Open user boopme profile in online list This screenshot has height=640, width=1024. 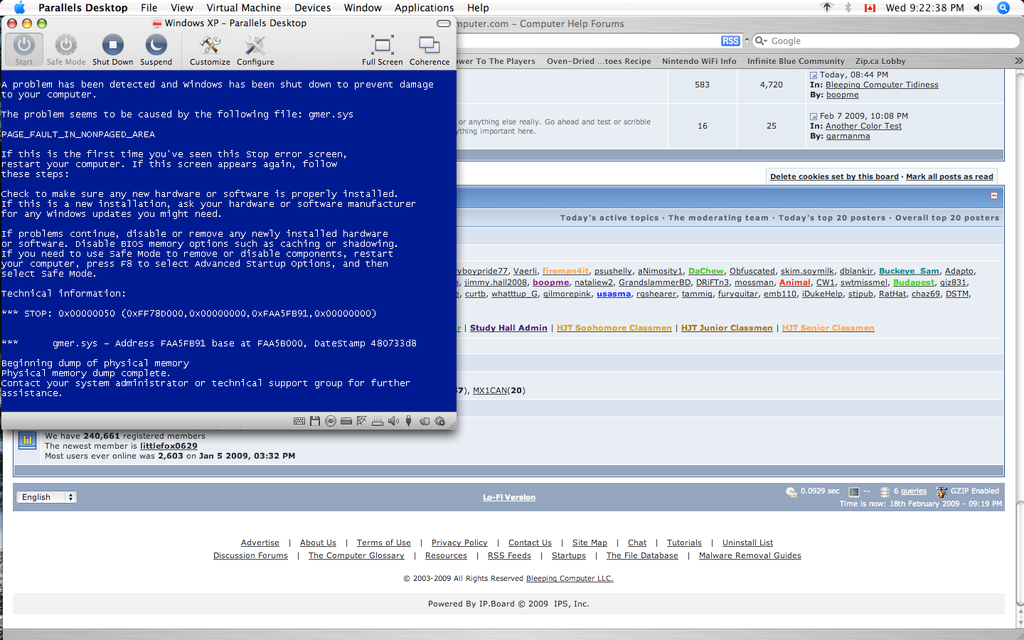tap(551, 283)
